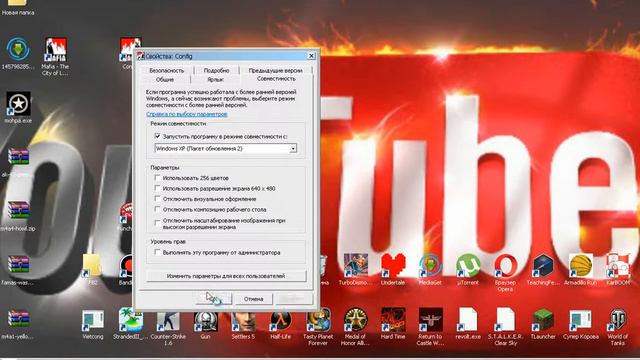This screenshot has width=640, height=360.
Task: Open 'Справка по выбору параметров' link
Action: (187, 114)
